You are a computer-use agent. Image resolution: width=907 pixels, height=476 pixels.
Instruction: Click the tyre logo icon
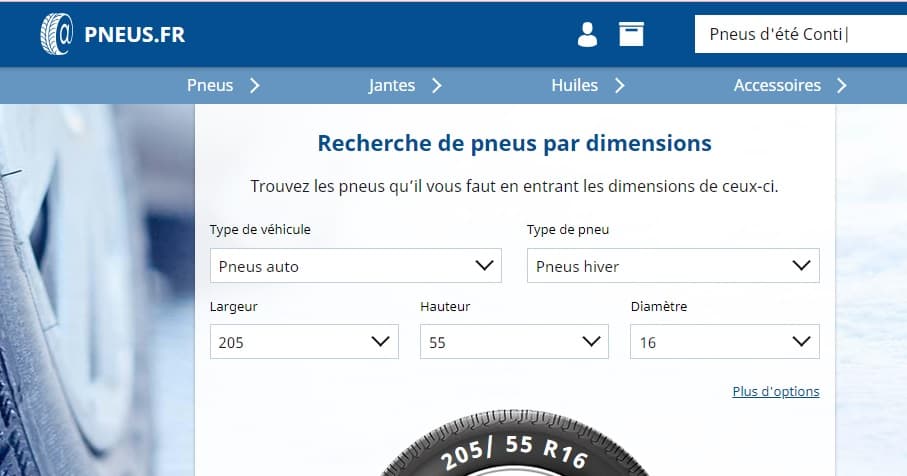tap(56, 34)
